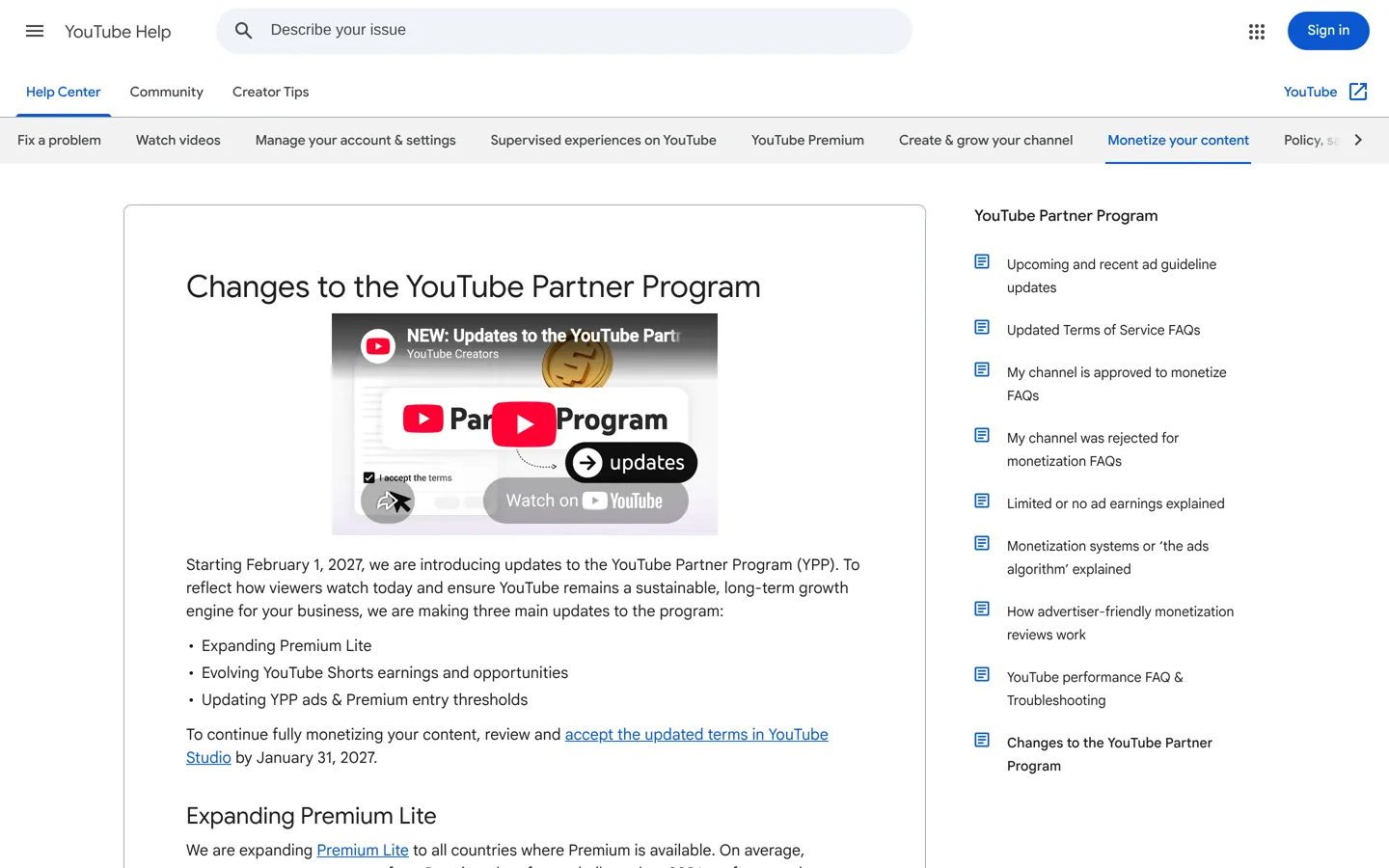Click the YouTube external link icon
Viewport: 1389px width, 868px height.
[x=1358, y=92]
